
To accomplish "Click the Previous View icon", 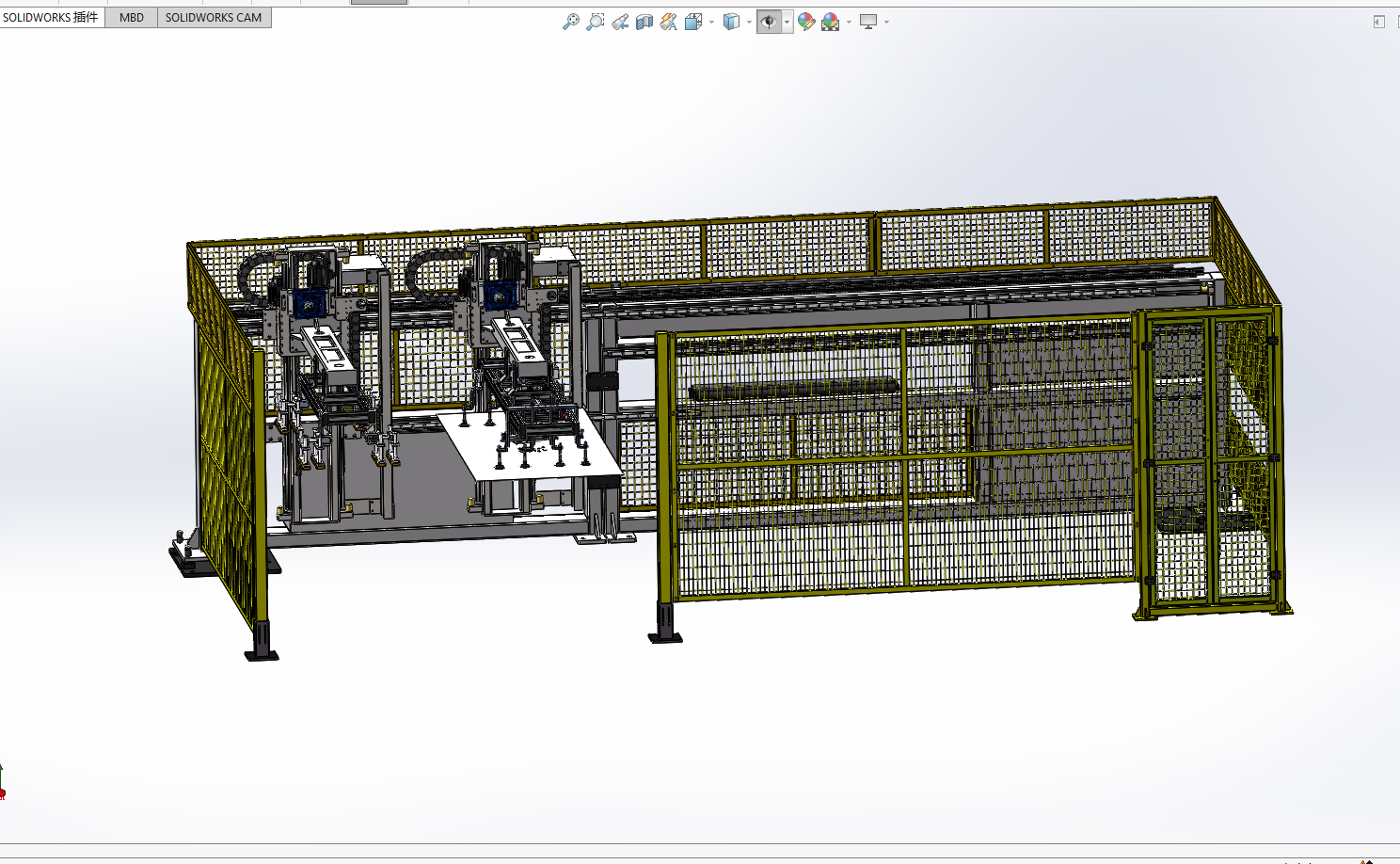I will pos(619,22).
